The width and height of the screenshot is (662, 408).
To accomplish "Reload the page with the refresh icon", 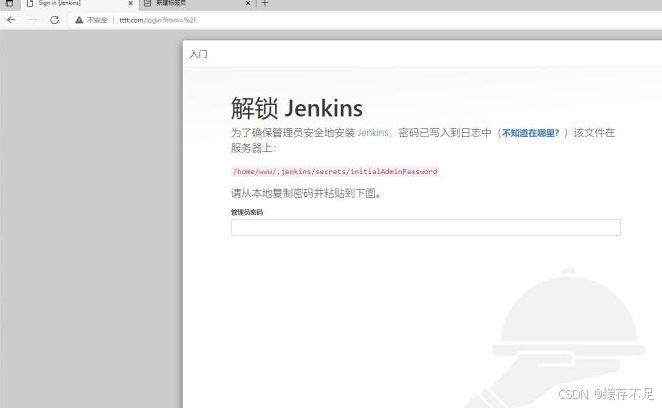I will coord(54,20).
